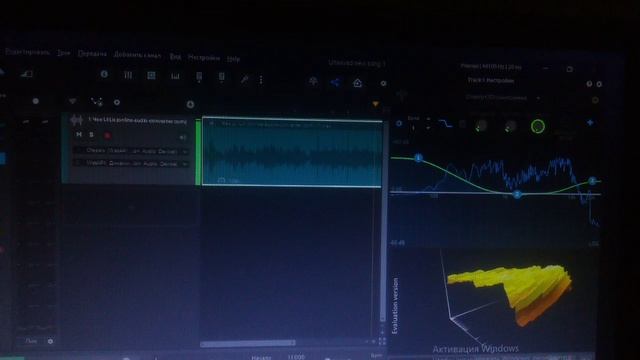Click the orange triangle marker on the timeline

tap(376, 104)
